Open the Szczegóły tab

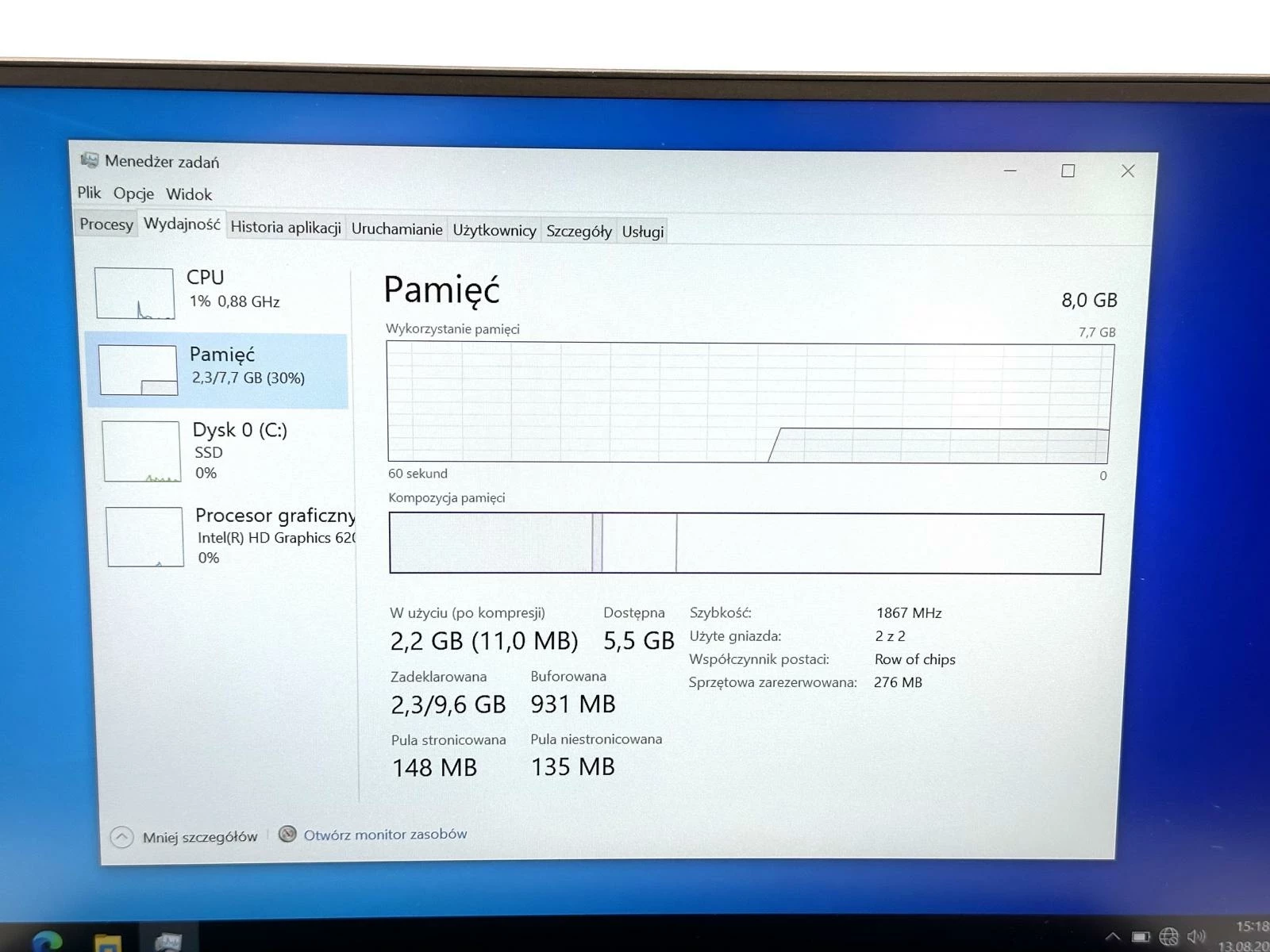579,232
